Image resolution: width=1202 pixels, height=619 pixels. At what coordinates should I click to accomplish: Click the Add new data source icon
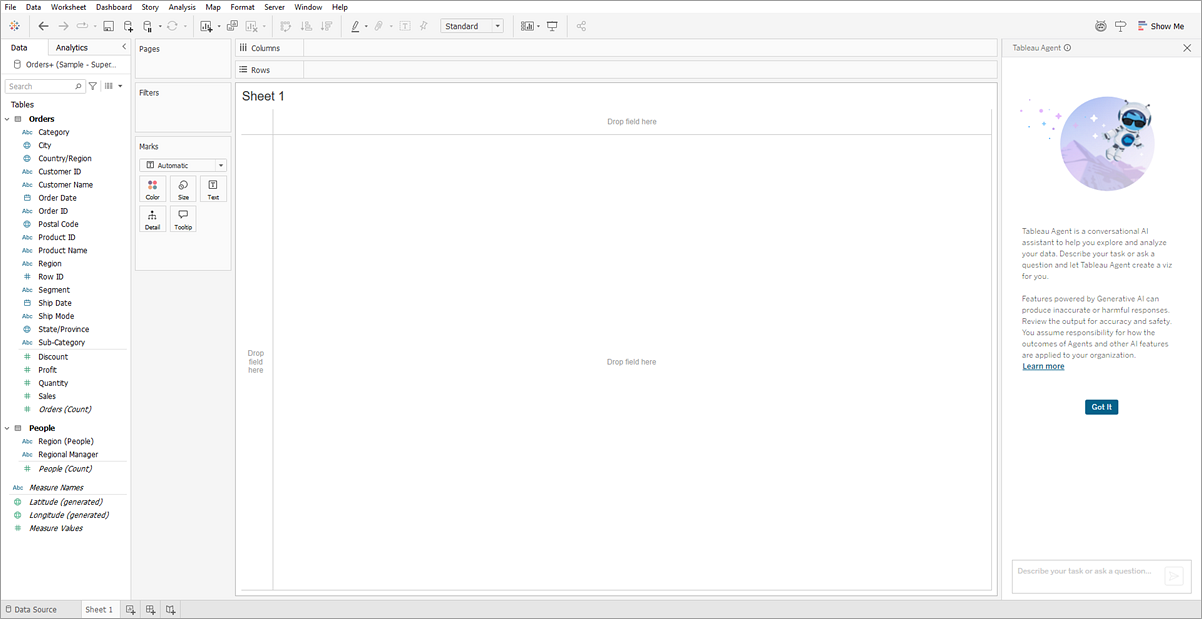click(128, 26)
